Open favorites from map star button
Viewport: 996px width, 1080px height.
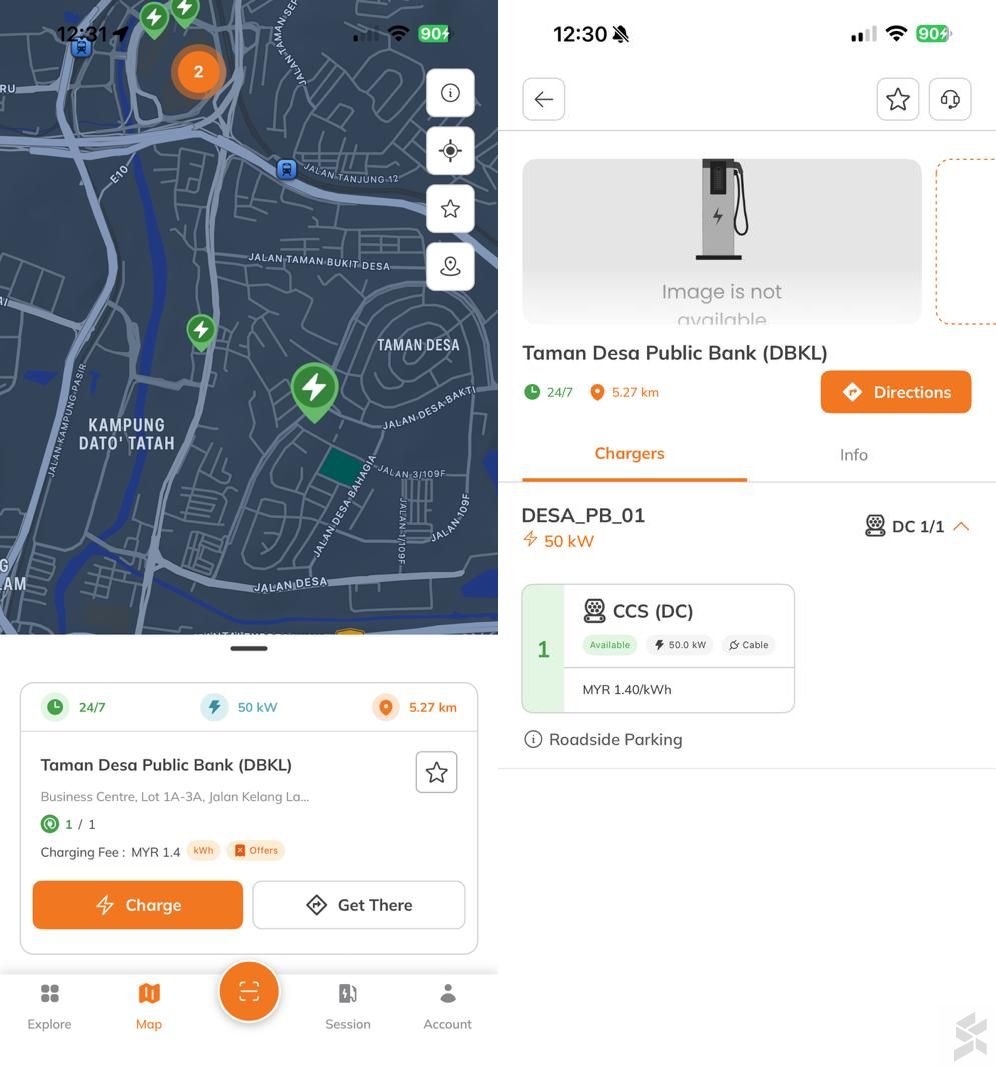450,209
